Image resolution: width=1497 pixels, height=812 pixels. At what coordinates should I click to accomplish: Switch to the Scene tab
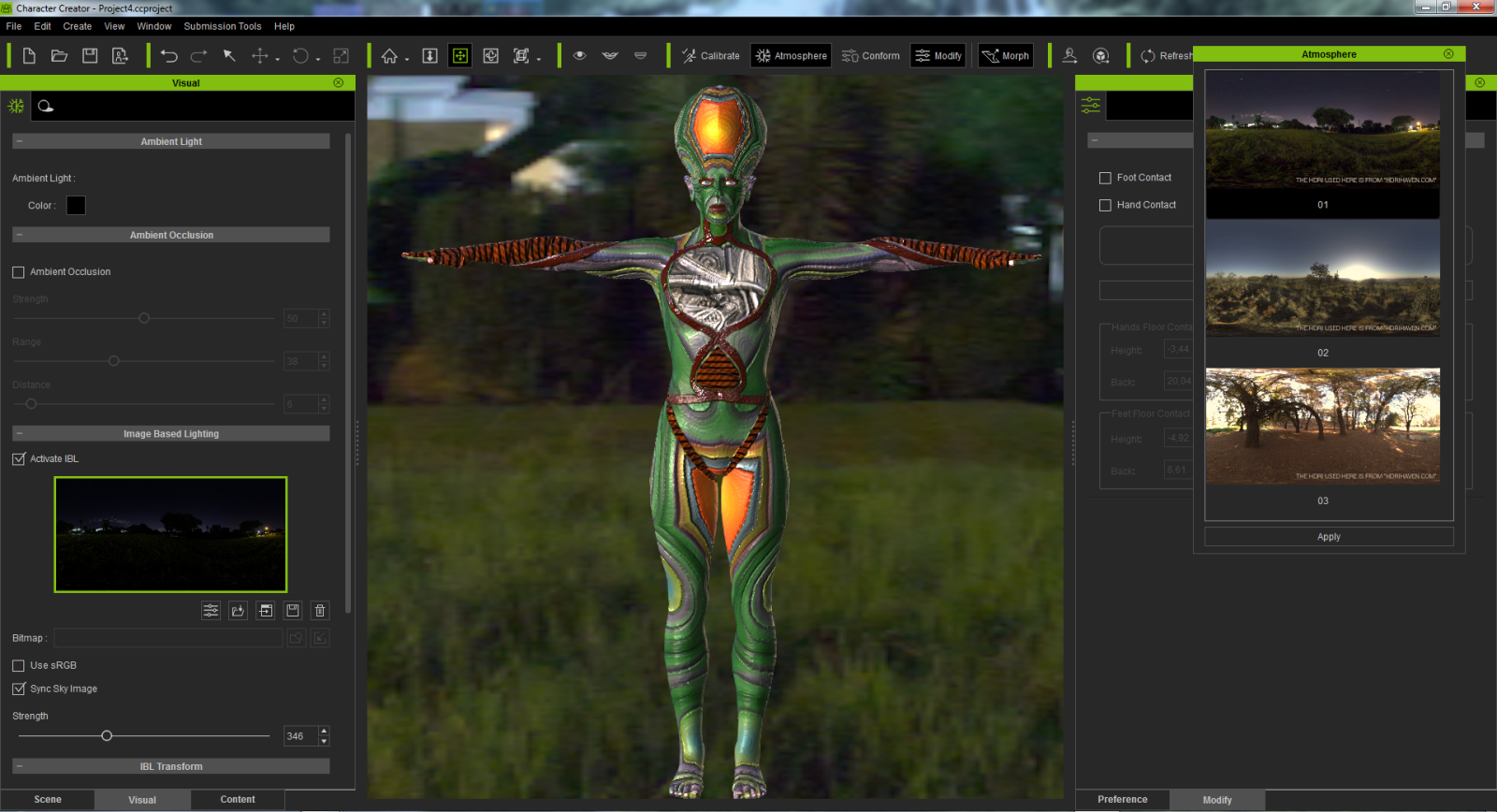(48, 800)
